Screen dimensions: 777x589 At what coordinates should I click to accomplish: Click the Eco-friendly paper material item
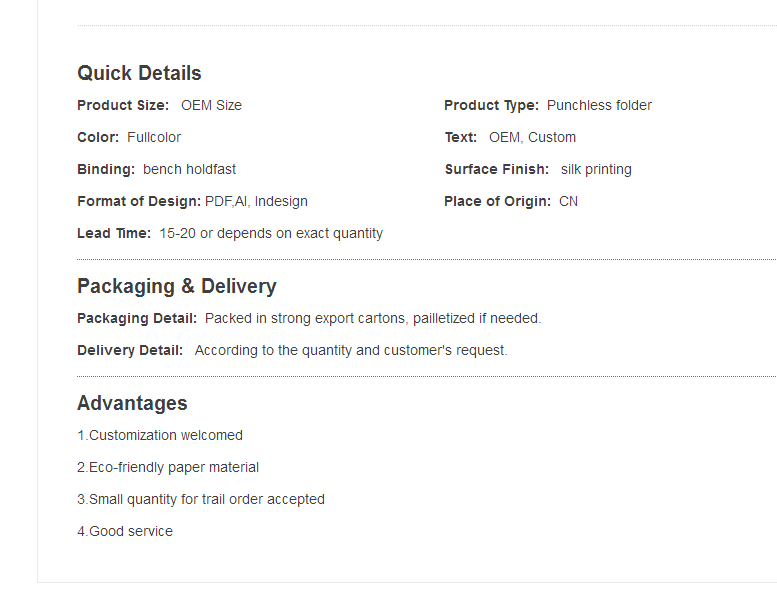[x=168, y=468]
